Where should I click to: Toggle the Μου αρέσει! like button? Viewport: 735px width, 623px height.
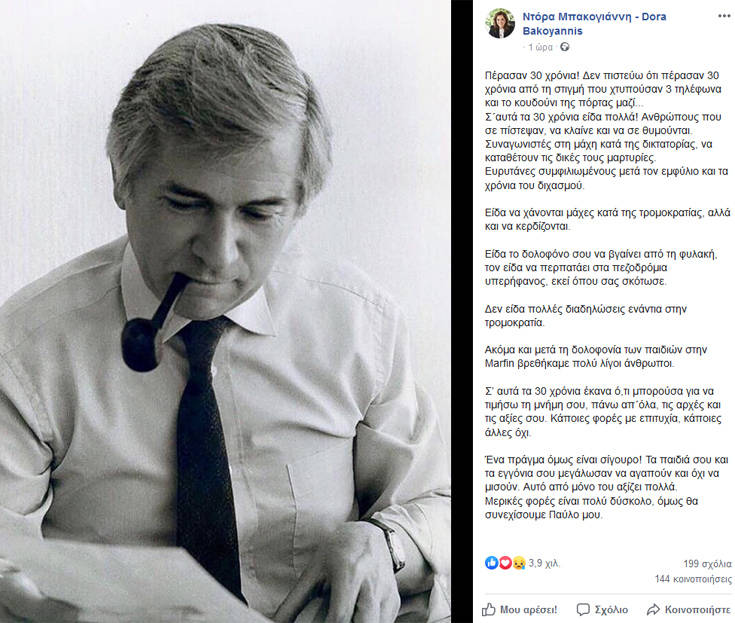521,608
